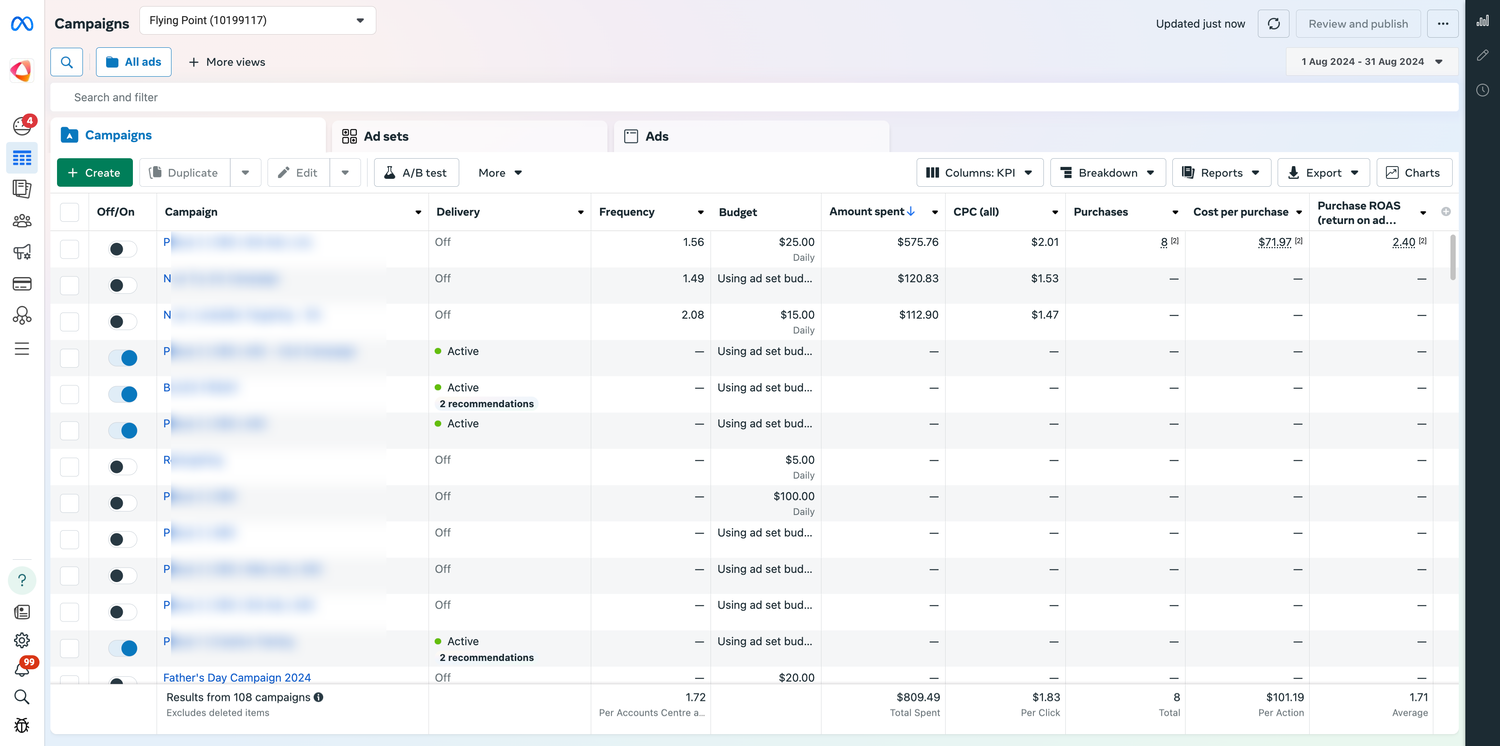The width and height of the screenshot is (1500, 746).
Task: Tick checkbox for the $575.76 spent campaign
Action: [69, 249]
